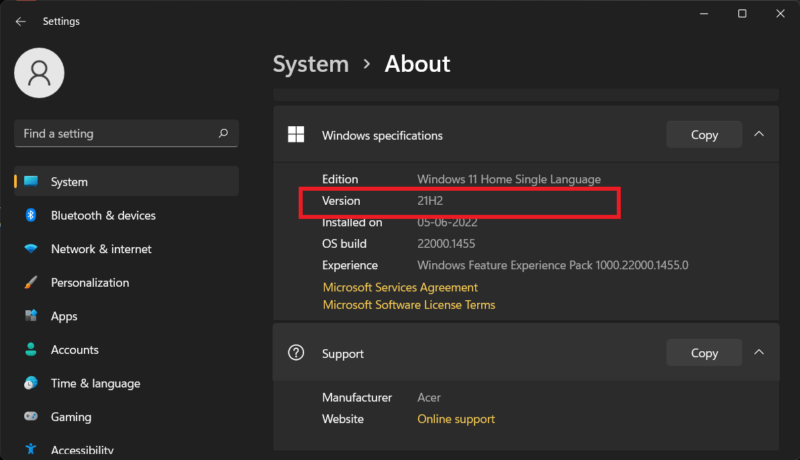800x460 pixels.
Task: Select the OS build value 22000.1455
Action: 446,244
